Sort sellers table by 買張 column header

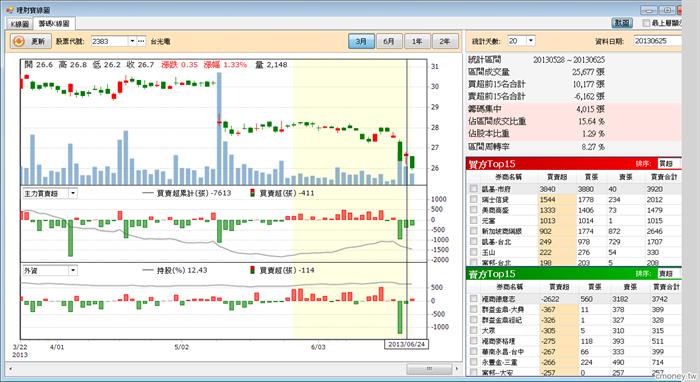point(594,287)
